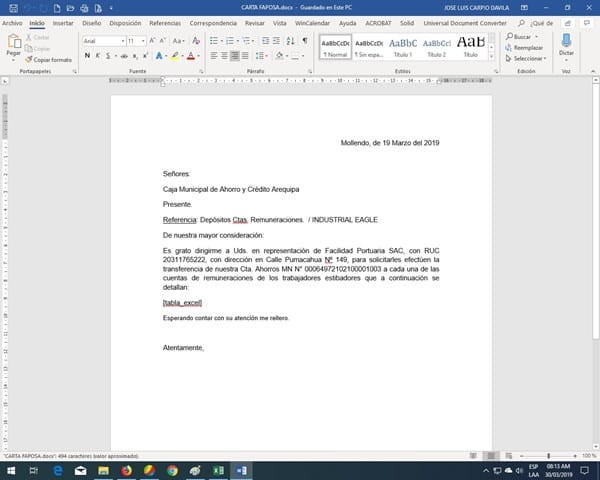Toggle the show paragraph marks (¶) button

[x=305, y=41]
